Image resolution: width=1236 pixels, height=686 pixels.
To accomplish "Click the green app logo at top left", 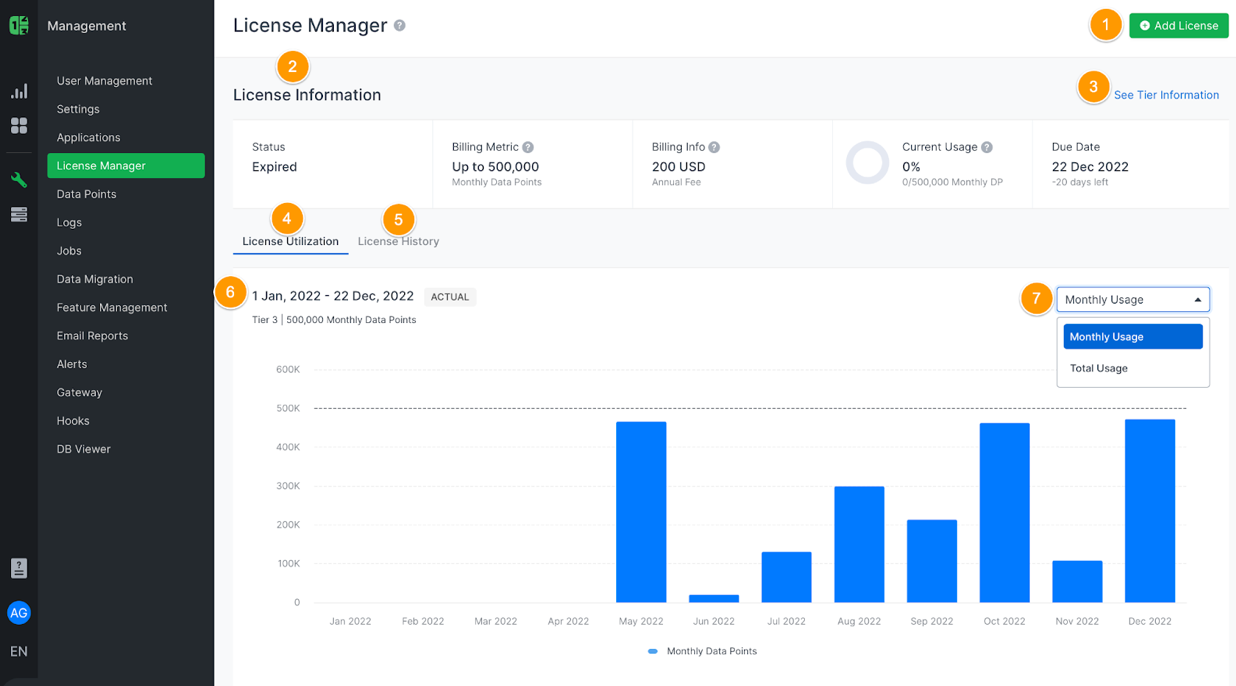I will [x=18, y=25].
